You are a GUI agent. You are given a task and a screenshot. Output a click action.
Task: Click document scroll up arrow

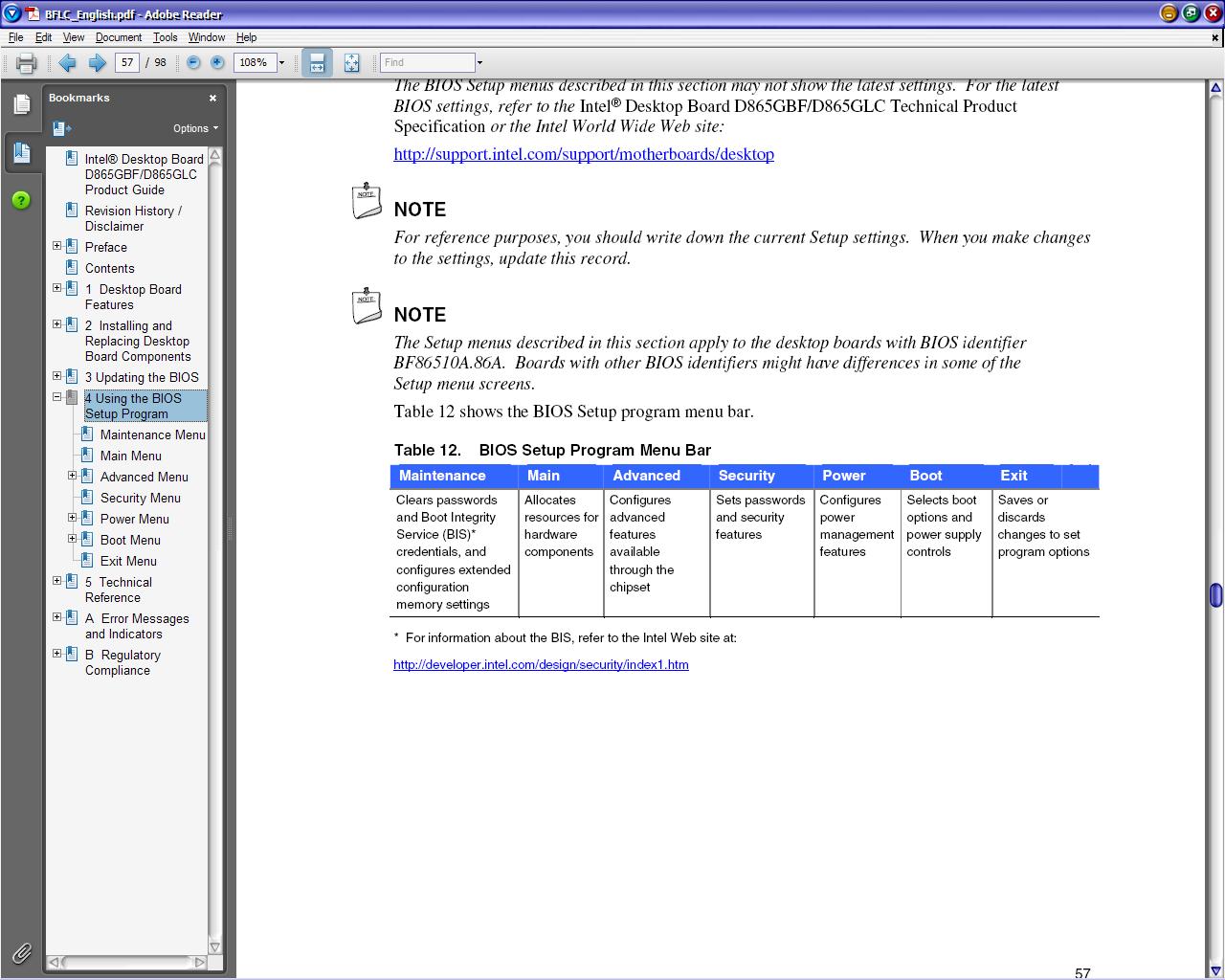tap(1215, 88)
